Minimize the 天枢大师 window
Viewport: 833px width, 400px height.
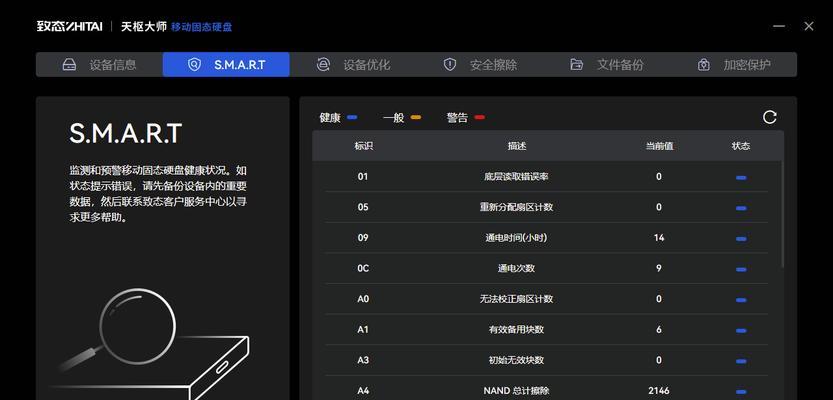tap(779, 26)
